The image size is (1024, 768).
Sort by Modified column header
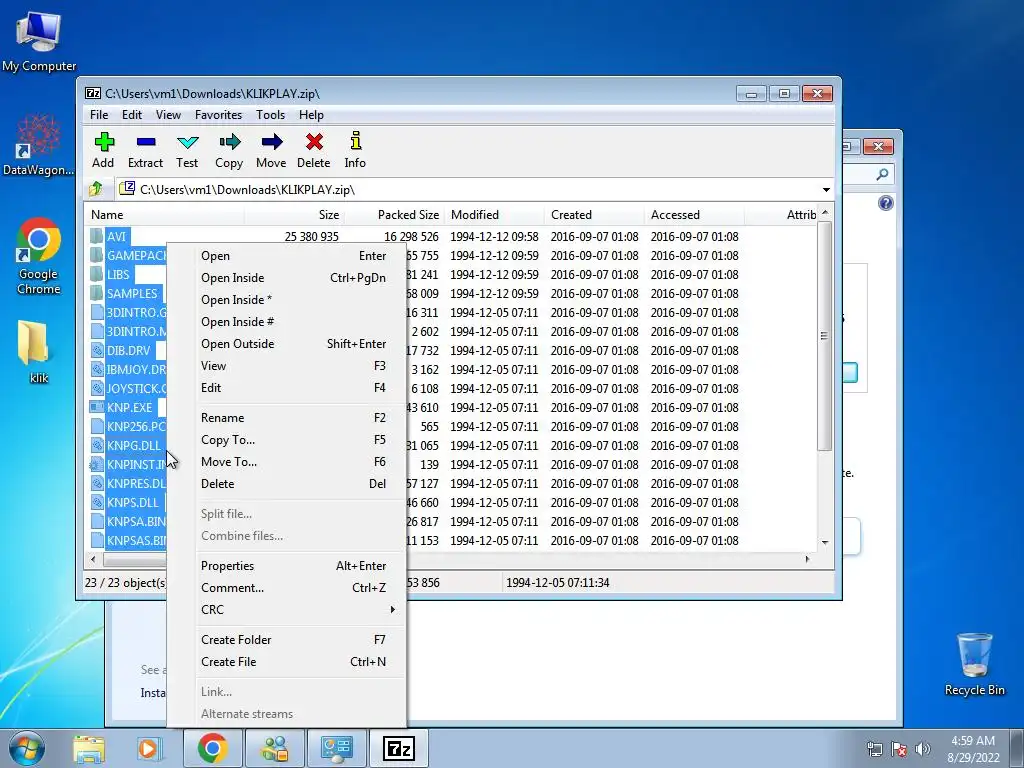click(494, 215)
